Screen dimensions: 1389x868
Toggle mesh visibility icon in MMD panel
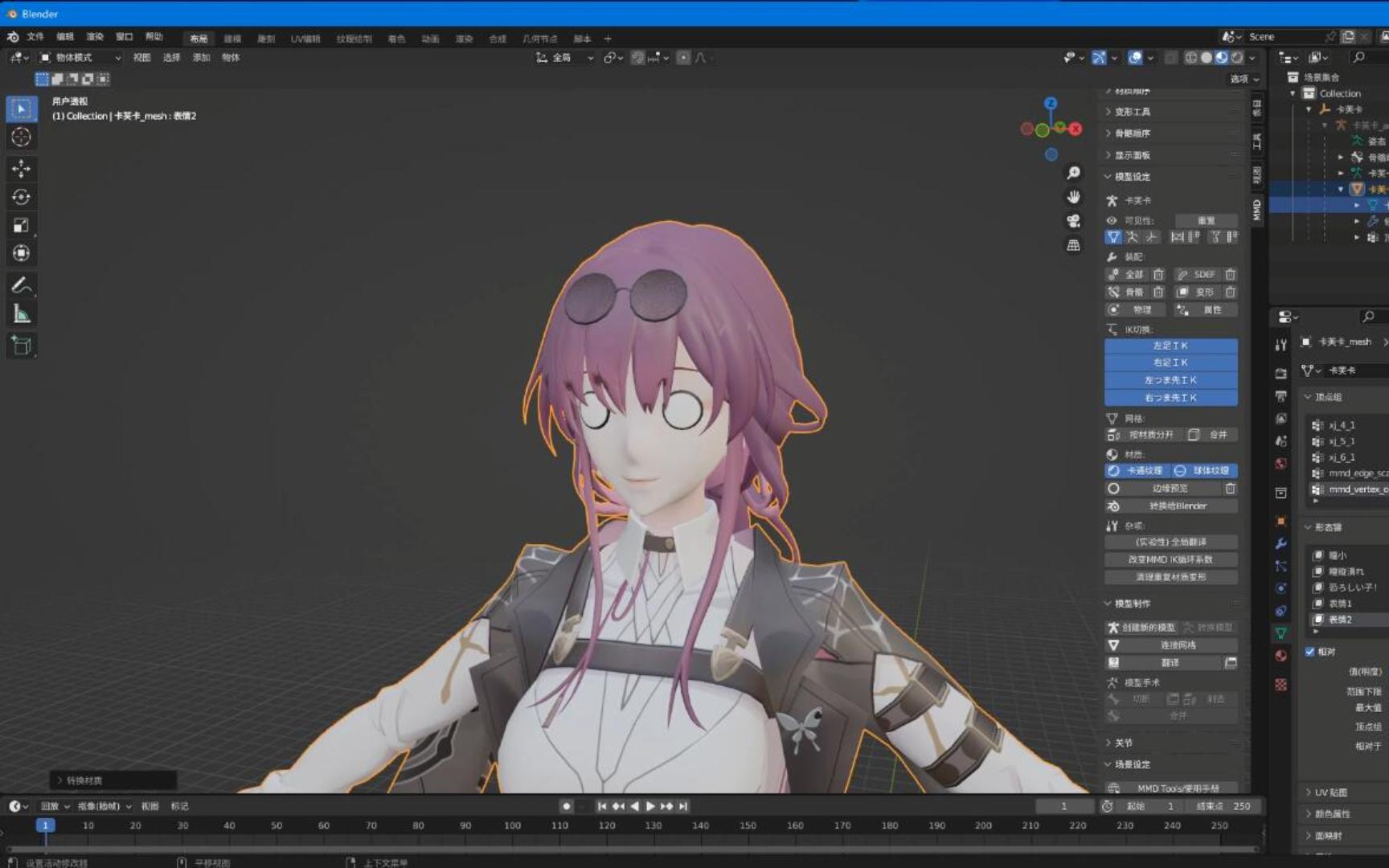point(1113,237)
